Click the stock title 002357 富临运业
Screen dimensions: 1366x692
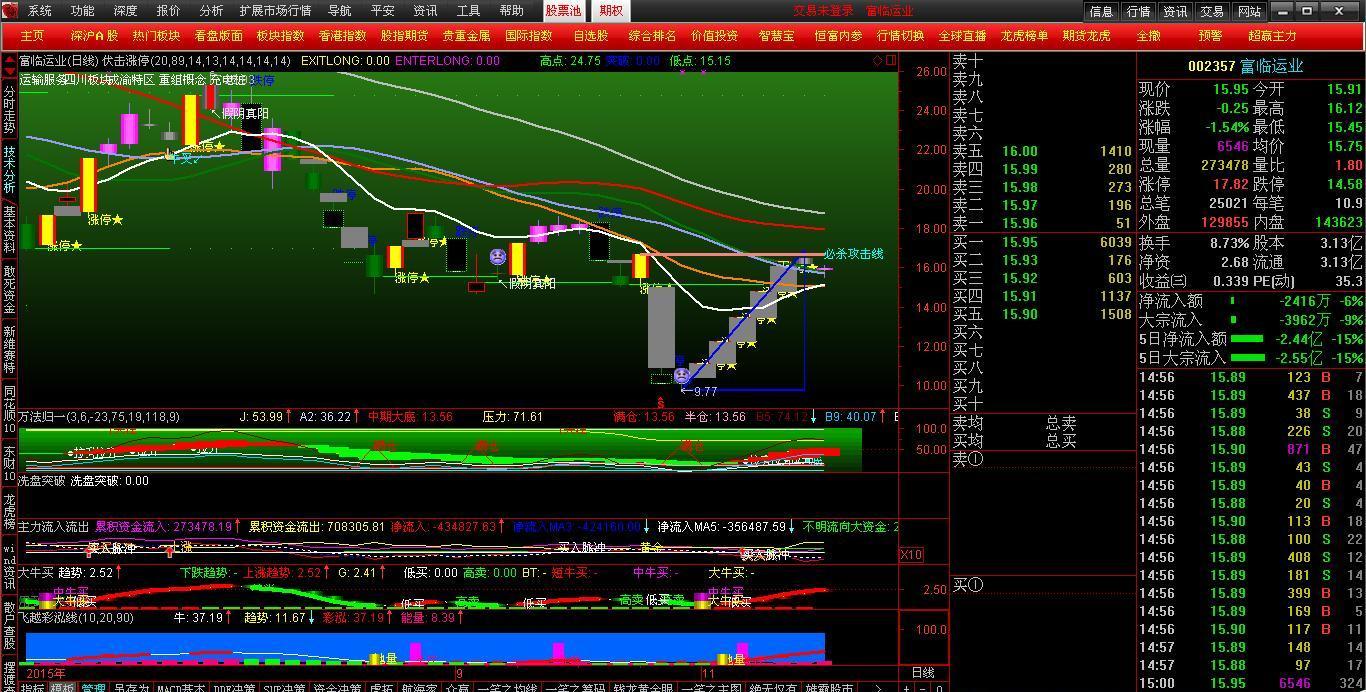[x=1246, y=66]
